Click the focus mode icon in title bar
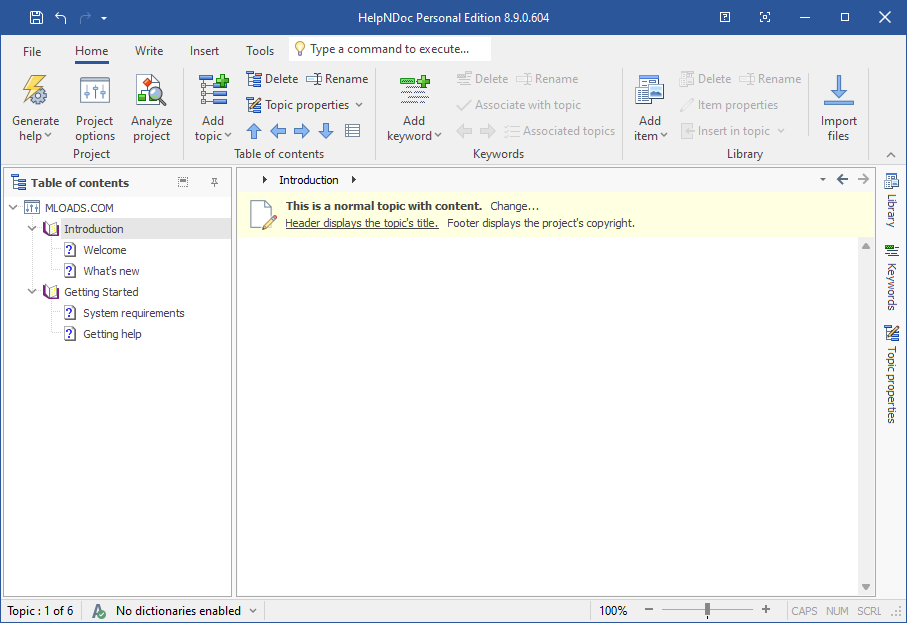 [x=765, y=17]
